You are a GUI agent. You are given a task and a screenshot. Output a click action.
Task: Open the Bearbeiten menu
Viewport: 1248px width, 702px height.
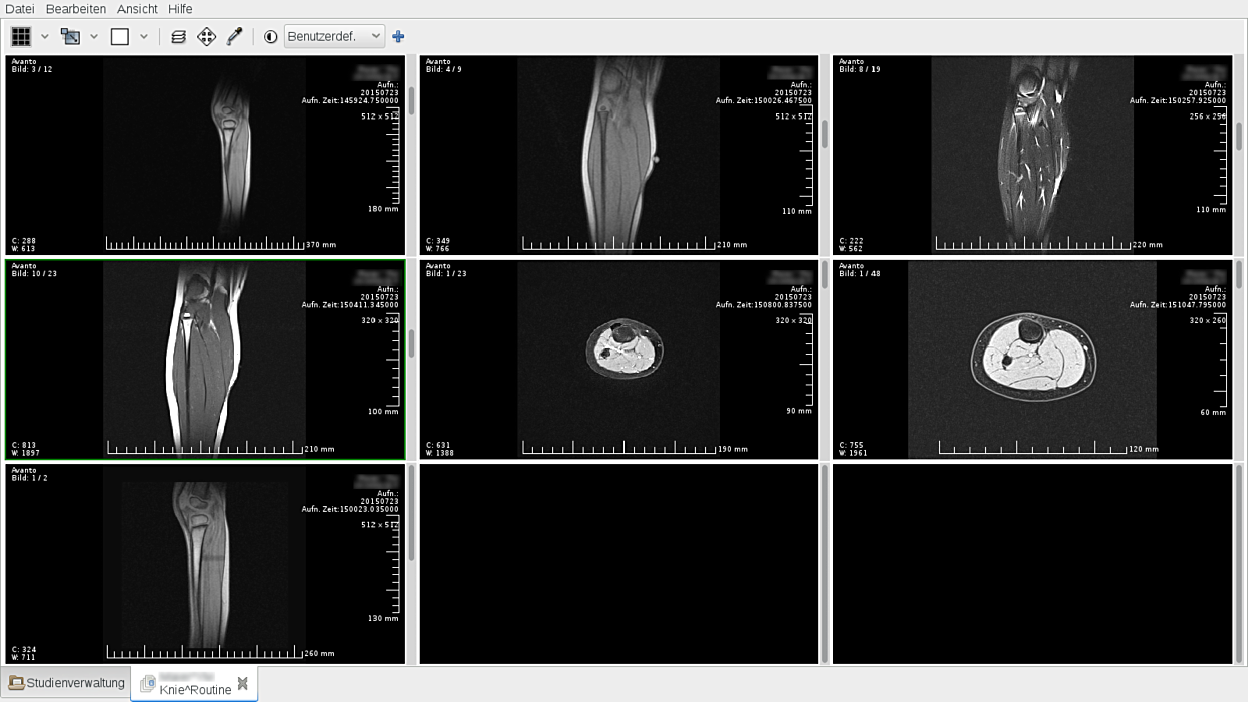[76, 9]
